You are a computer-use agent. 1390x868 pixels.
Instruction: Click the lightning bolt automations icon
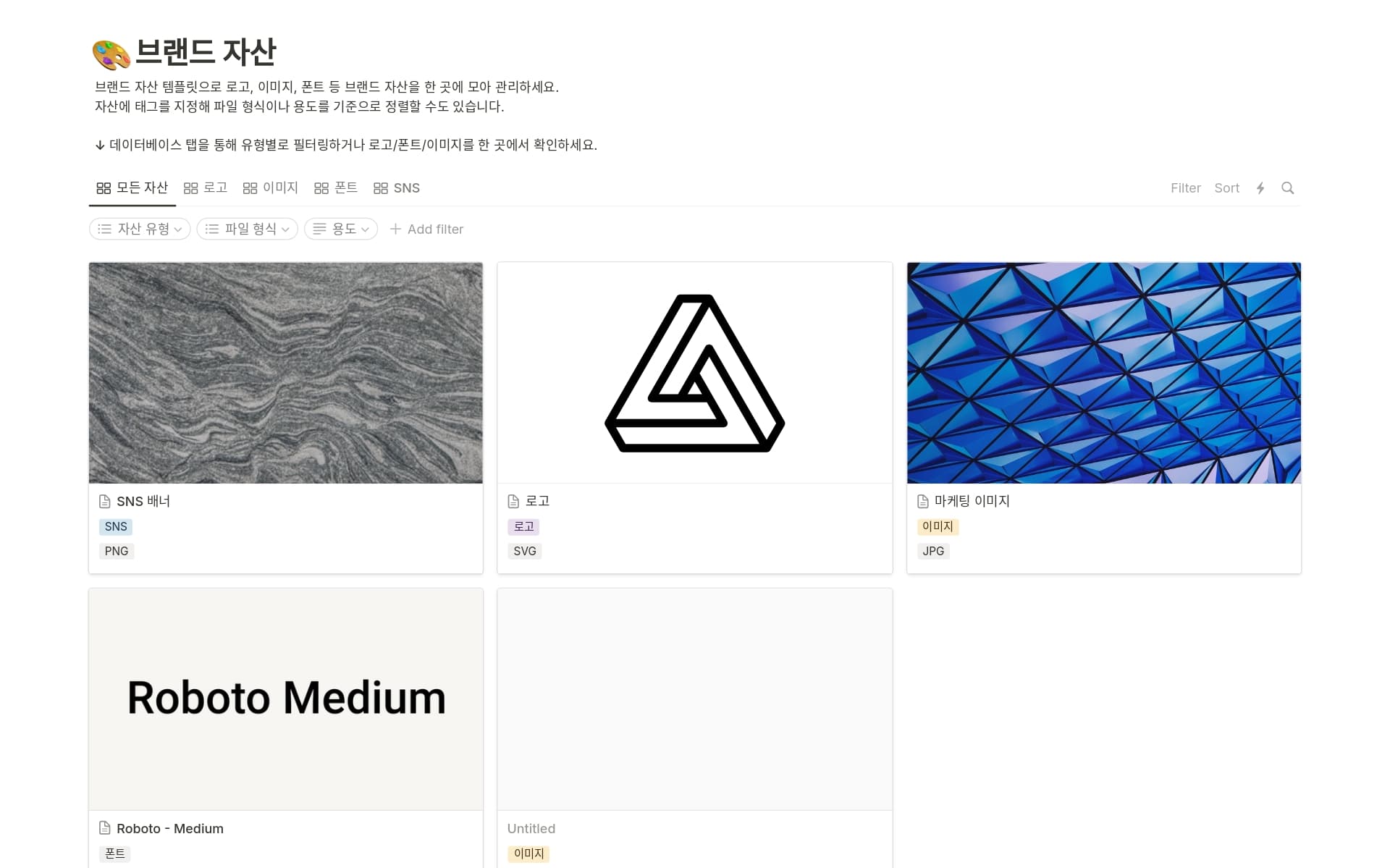[x=1260, y=188]
